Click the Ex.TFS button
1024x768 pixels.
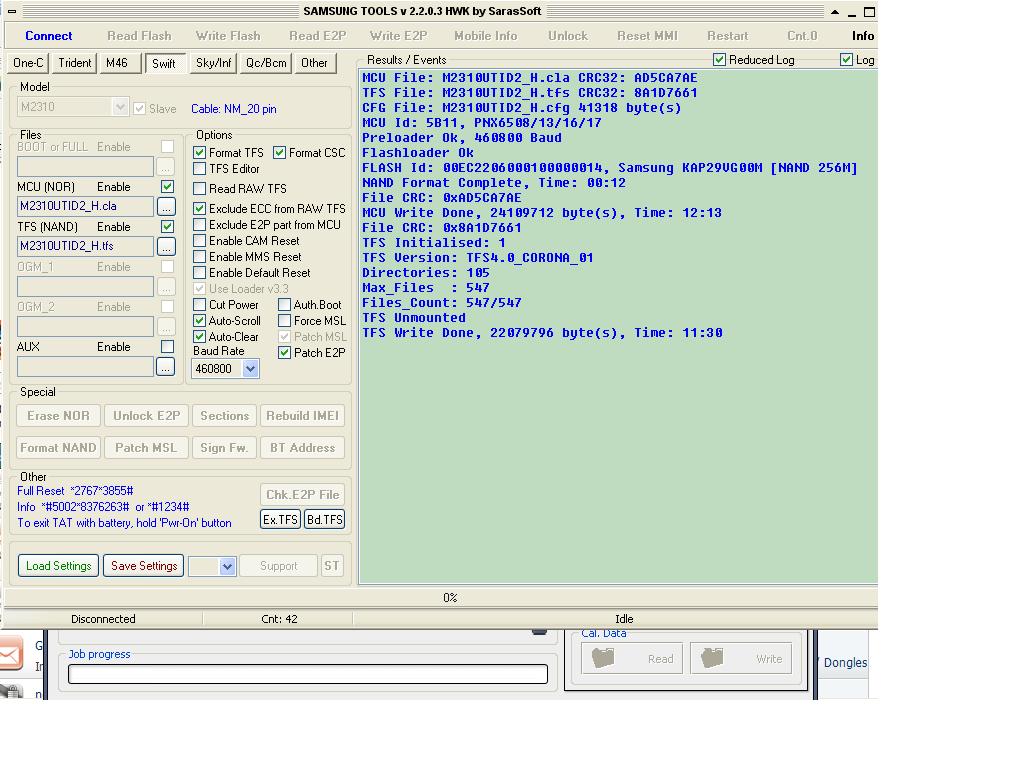(280, 519)
